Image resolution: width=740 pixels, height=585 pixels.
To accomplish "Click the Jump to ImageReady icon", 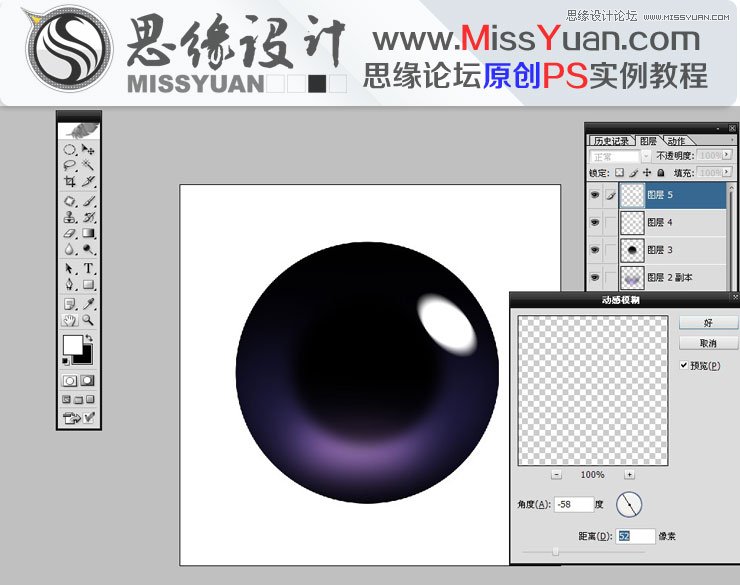I will click(72, 418).
